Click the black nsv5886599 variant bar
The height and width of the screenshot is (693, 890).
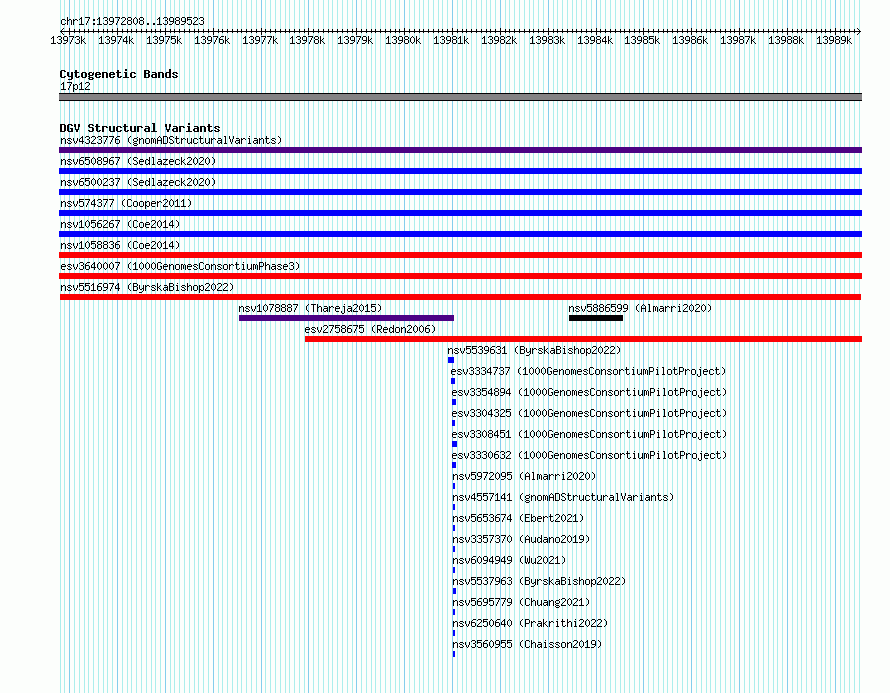click(596, 318)
